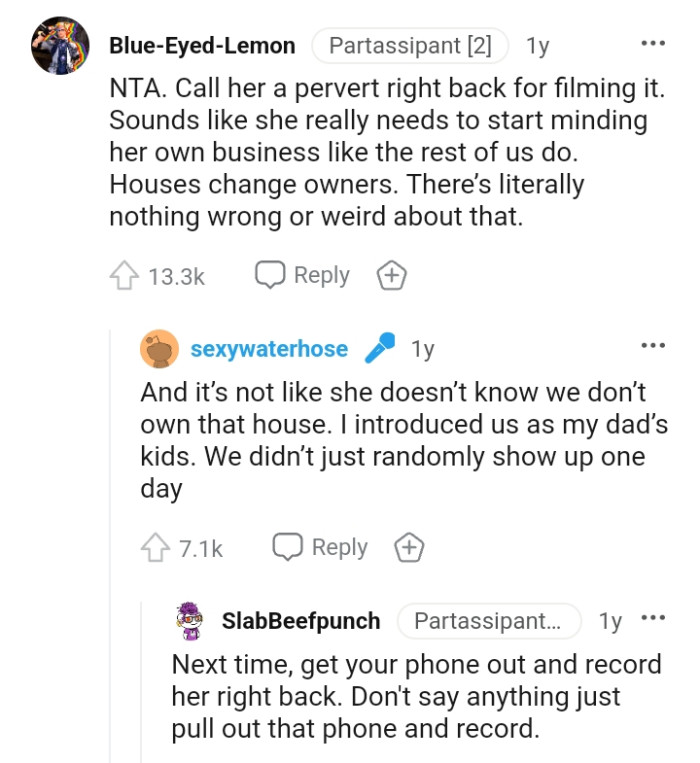700x763 pixels.
Task: Click the OP microphone icon
Action: tap(379, 348)
